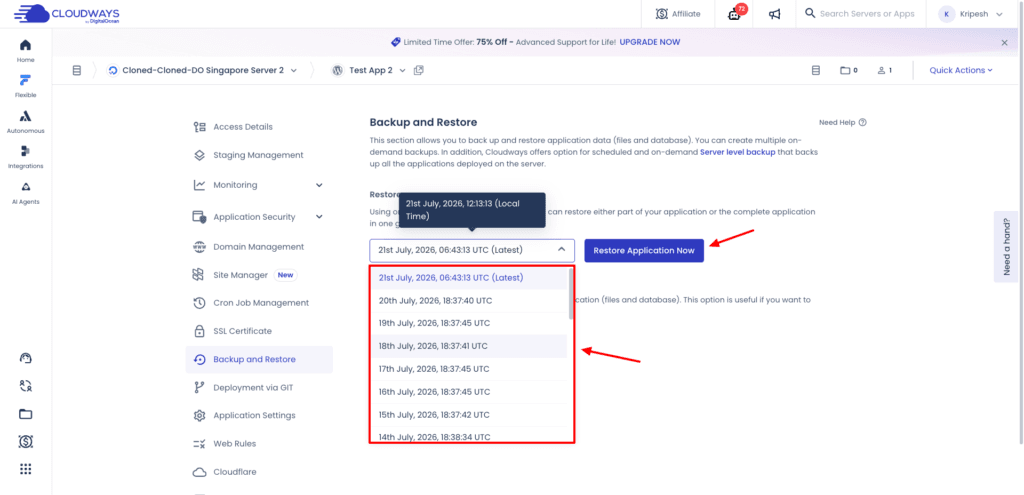Open the apps grid icon in sidebar
The height and width of the screenshot is (495, 1024).
click(25, 469)
